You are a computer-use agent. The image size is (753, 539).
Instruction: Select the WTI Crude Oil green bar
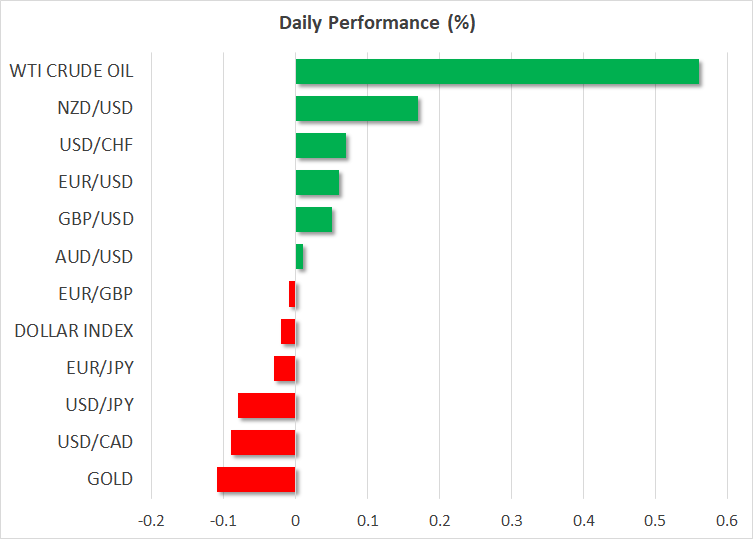click(x=497, y=72)
